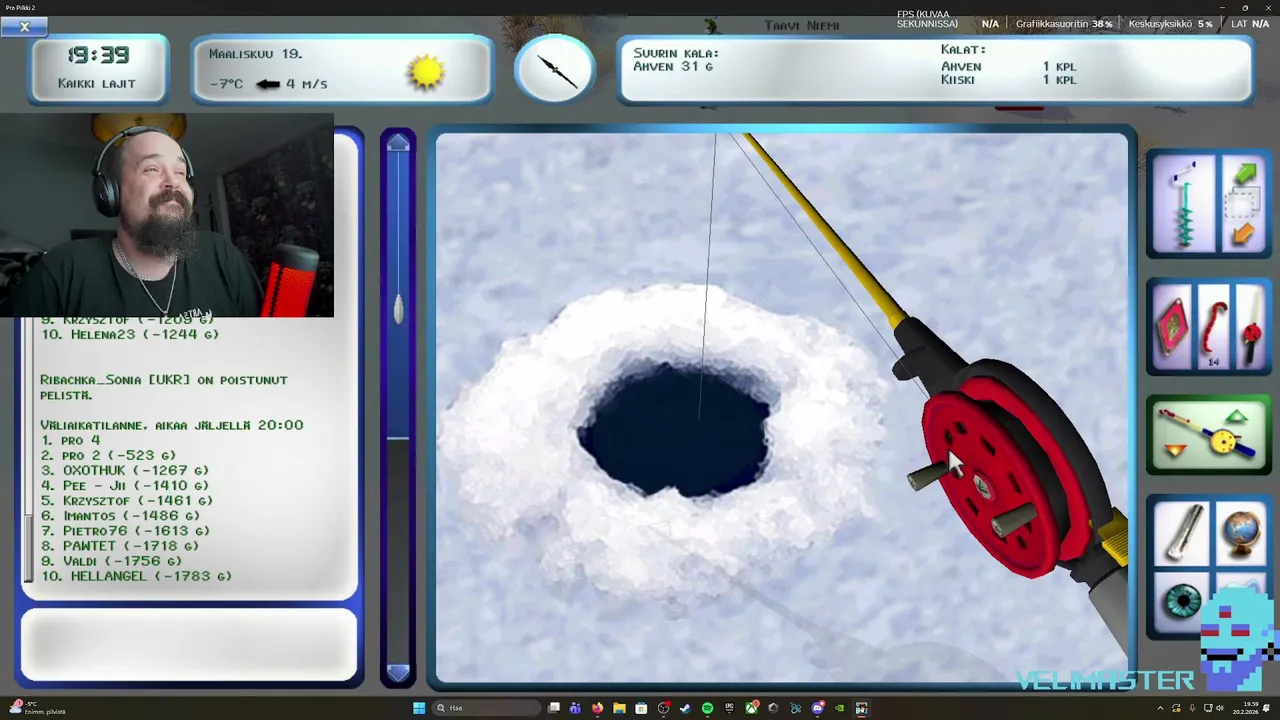The width and height of the screenshot is (1280, 720).
Task: Open Spotify from the taskbar
Action: click(x=707, y=708)
